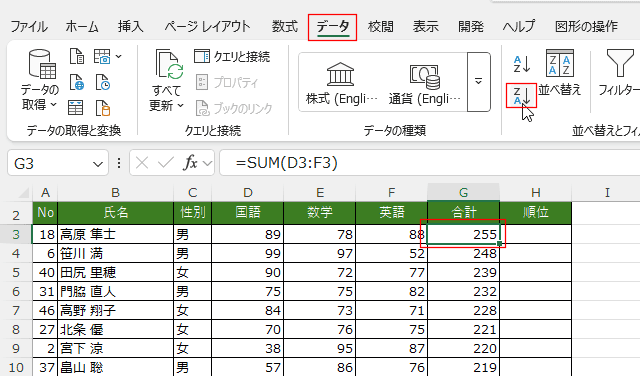Expand the すべて更新 dropdown arrow
Screen dimensions: 640x376
[x=181, y=106]
